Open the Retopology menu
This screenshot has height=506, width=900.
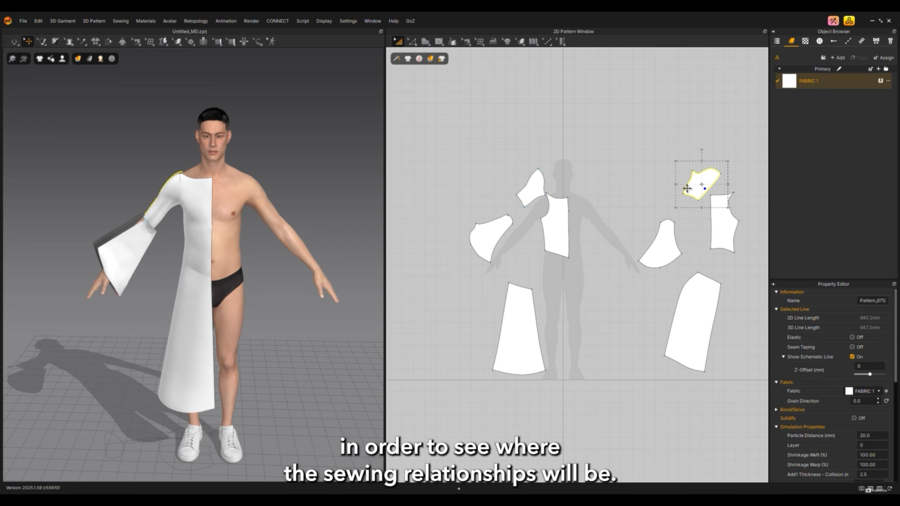point(196,21)
